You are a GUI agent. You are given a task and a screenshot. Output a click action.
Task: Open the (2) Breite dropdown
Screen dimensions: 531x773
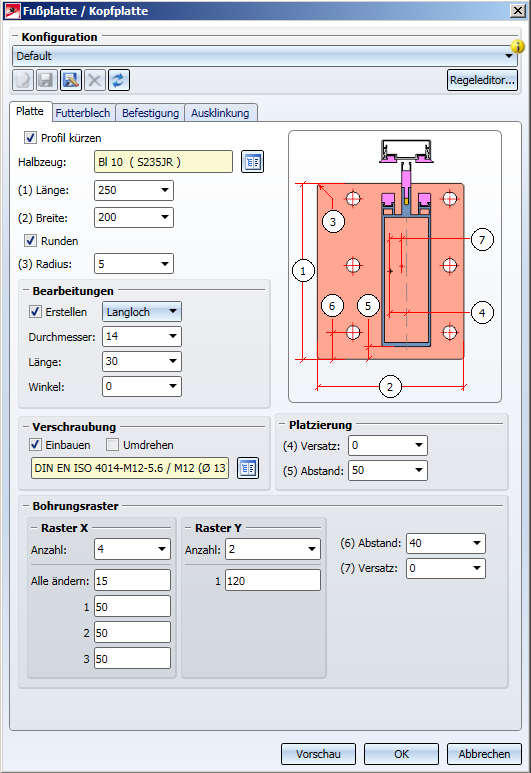(134, 217)
